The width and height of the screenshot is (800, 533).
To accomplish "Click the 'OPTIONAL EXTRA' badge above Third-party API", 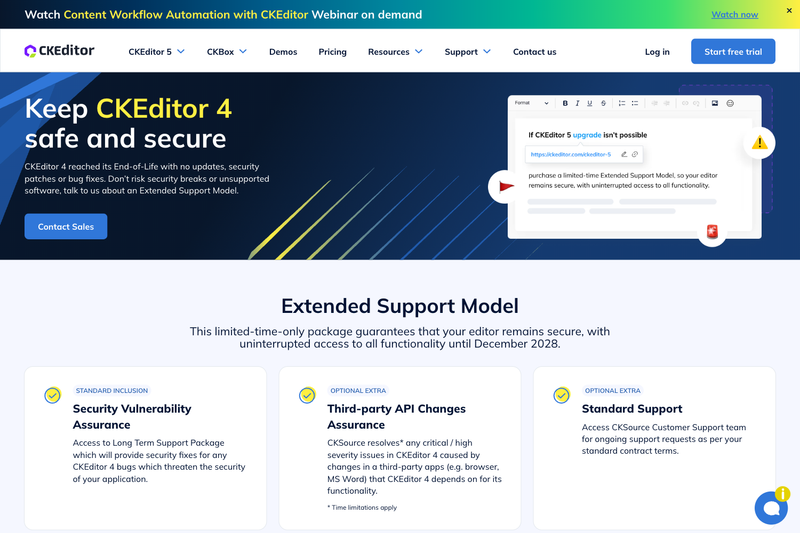I will pos(358,391).
